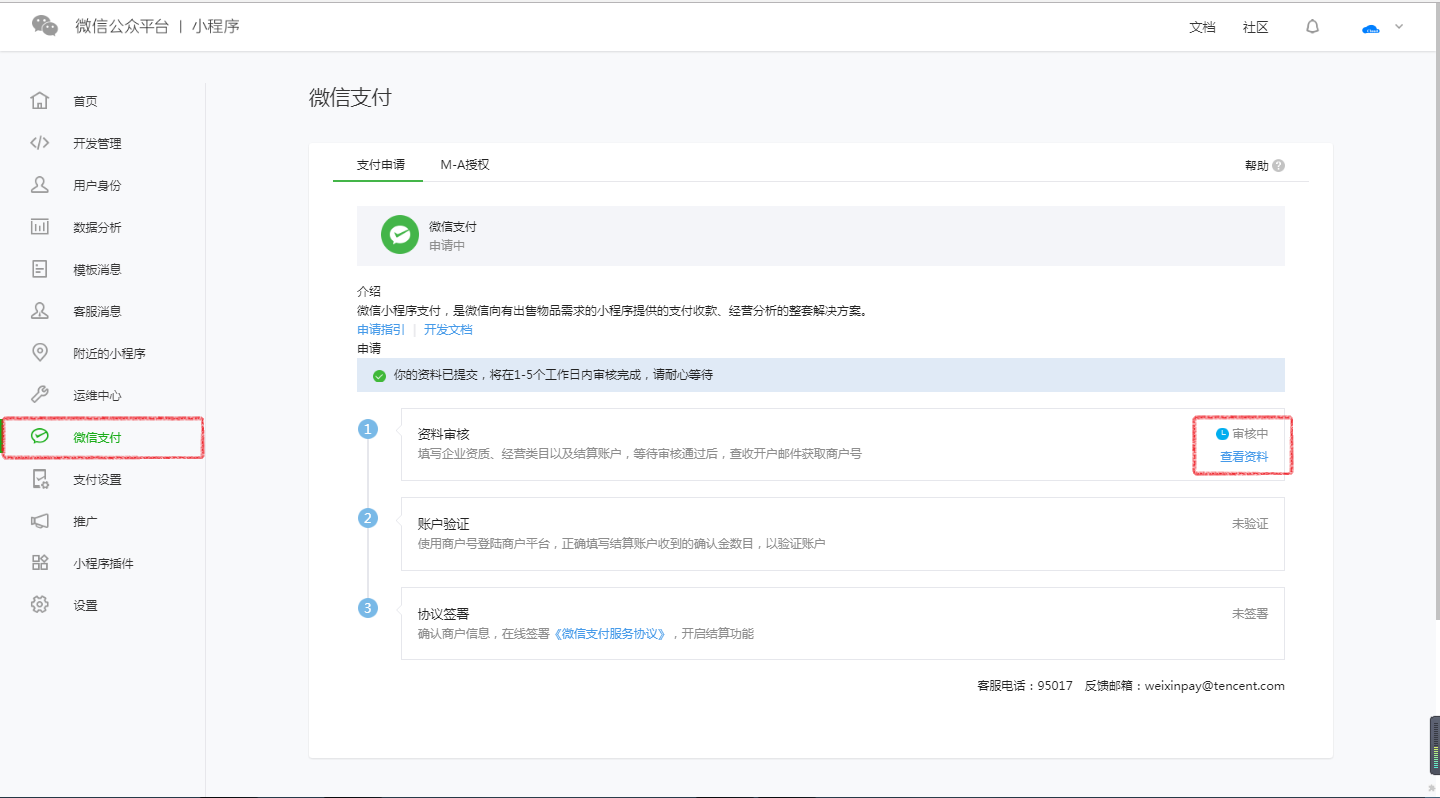1440x798 pixels.
Task: Click the 客服消息 customer service icon
Action: point(40,311)
